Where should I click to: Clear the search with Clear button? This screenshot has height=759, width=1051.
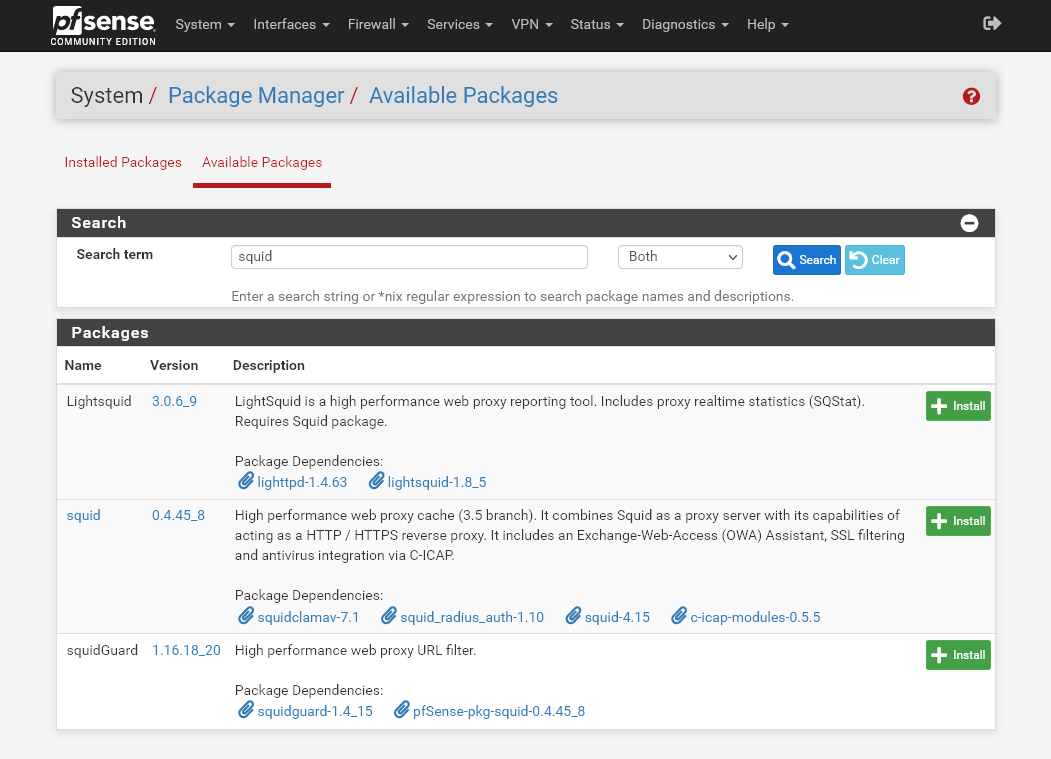click(x=874, y=260)
